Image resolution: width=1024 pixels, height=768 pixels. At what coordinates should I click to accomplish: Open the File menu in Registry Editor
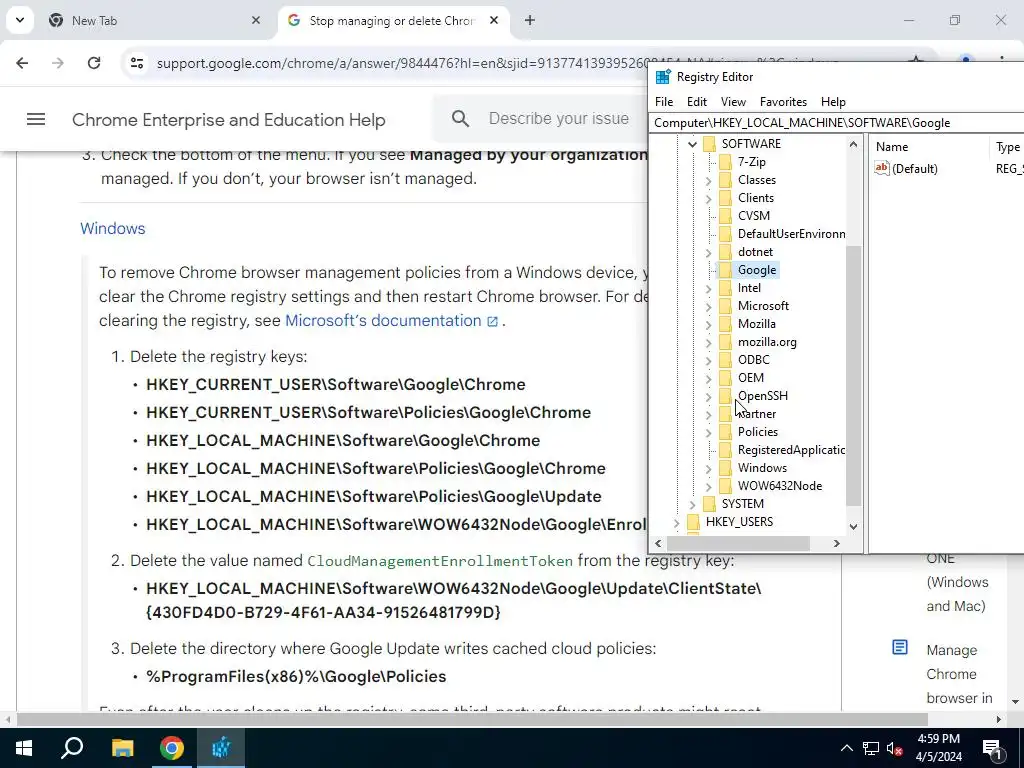tap(664, 102)
